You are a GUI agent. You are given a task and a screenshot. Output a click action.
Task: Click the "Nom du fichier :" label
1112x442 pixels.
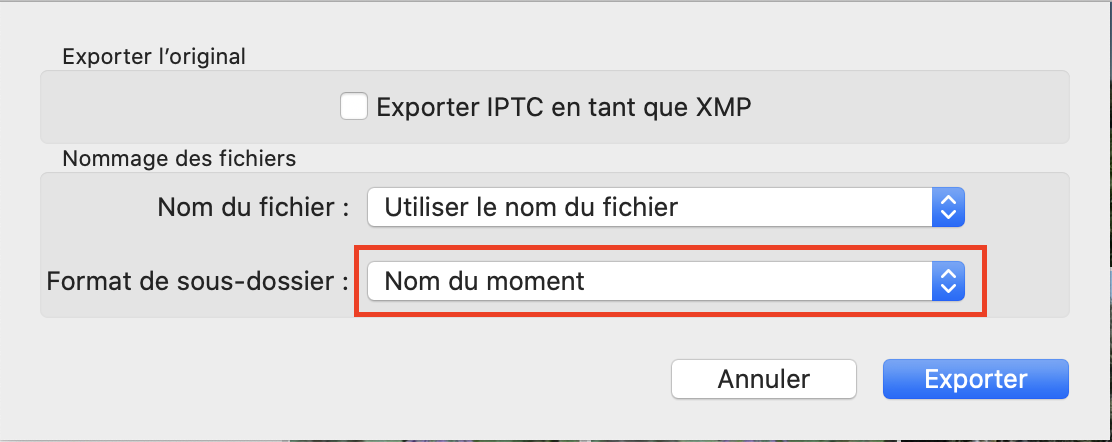tap(253, 207)
